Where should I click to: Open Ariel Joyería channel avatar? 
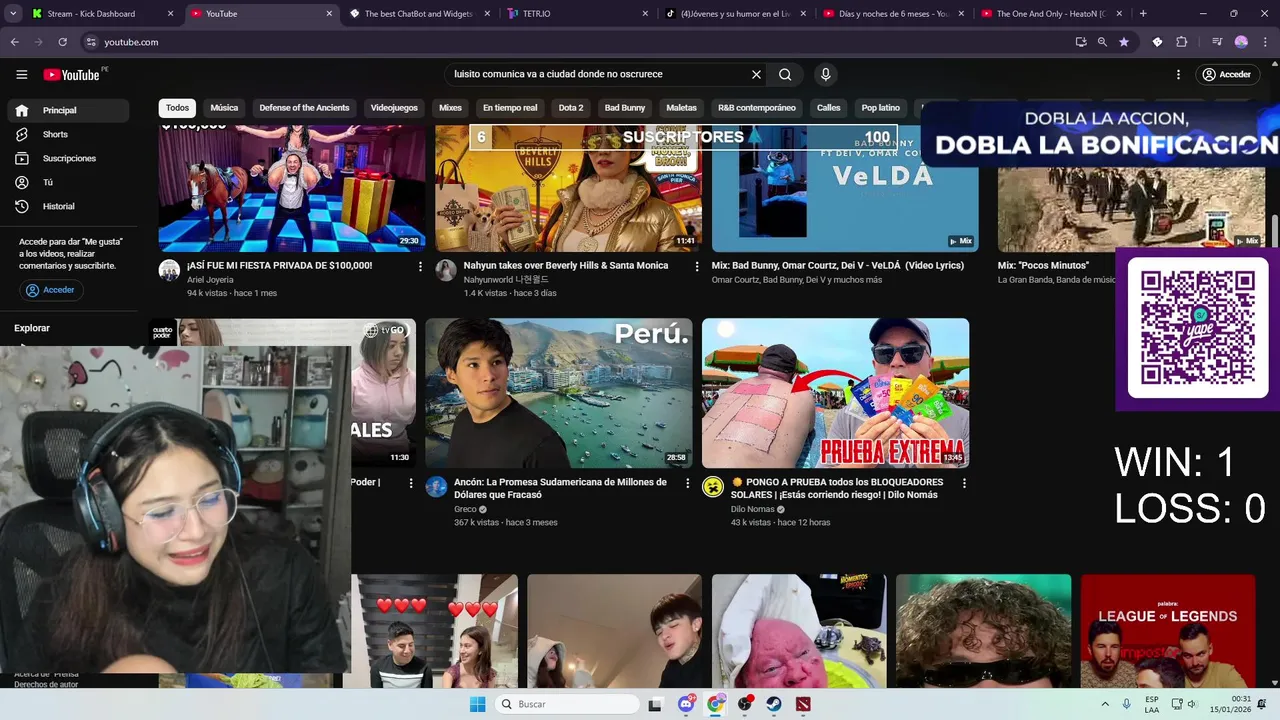coord(169,270)
